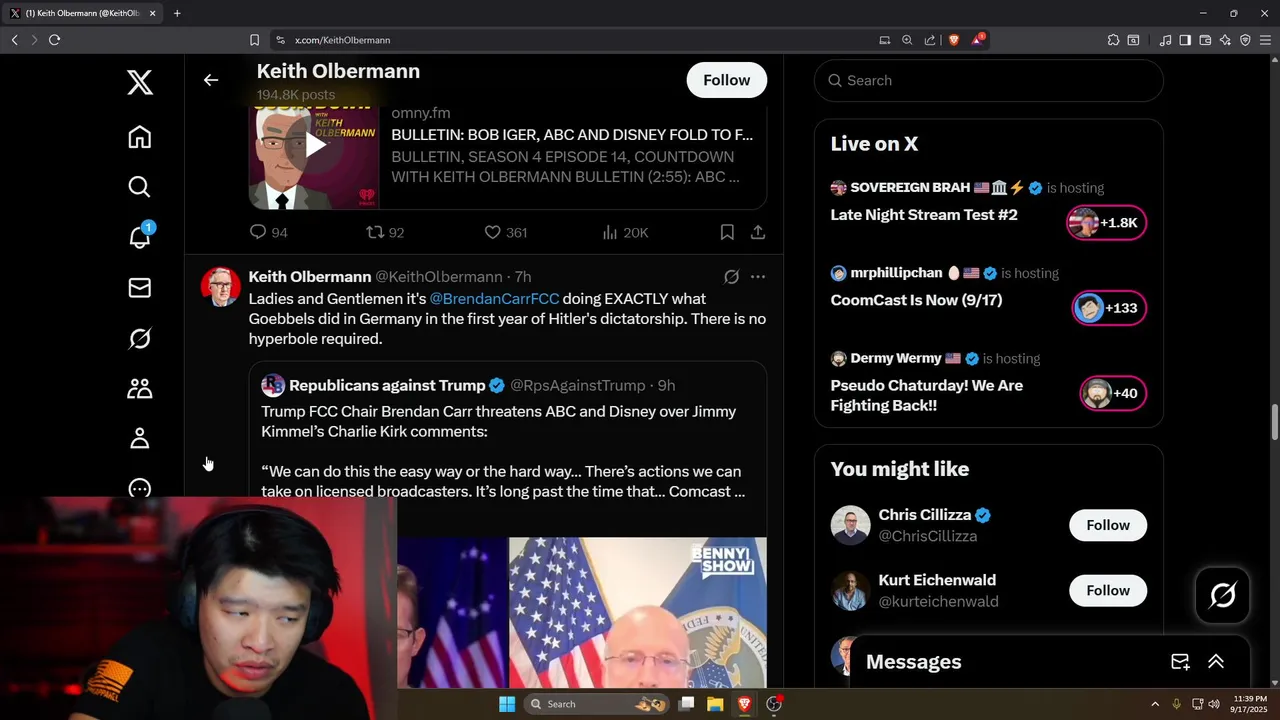Click Windows taskbar Search box

pyautogui.click(x=597, y=704)
